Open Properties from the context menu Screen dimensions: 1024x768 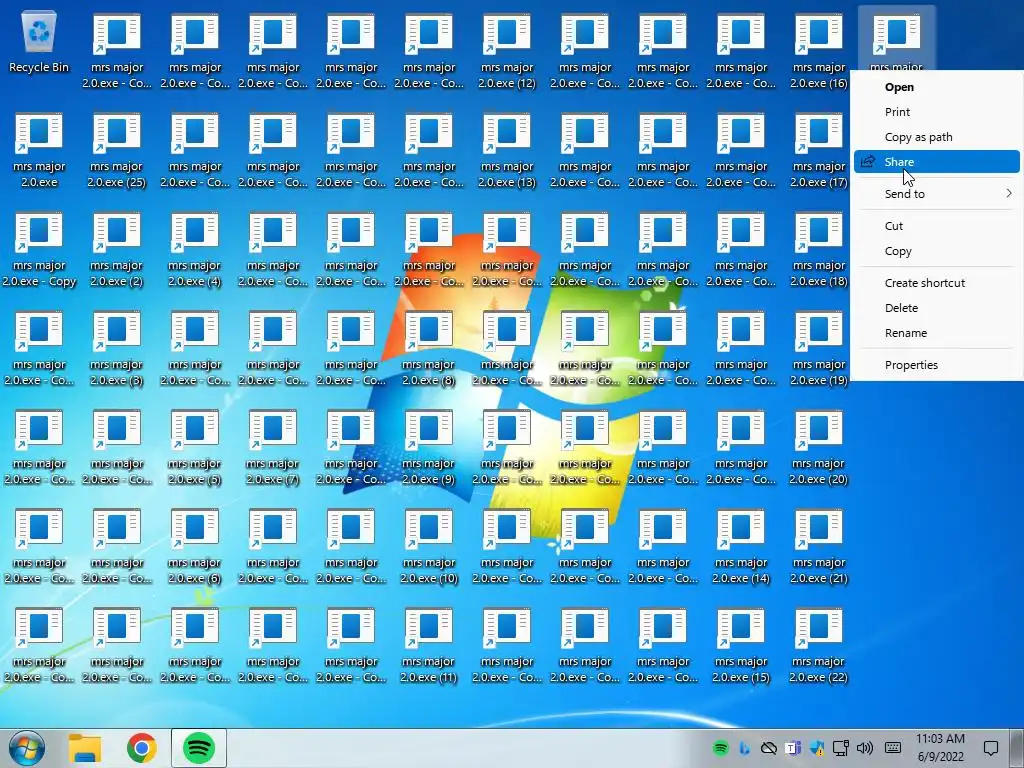coord(937,364)
